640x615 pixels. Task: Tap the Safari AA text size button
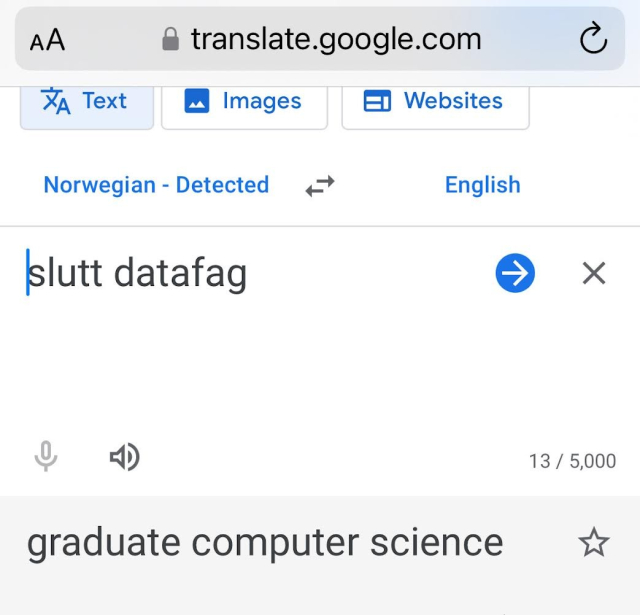(x=47, y=40)
